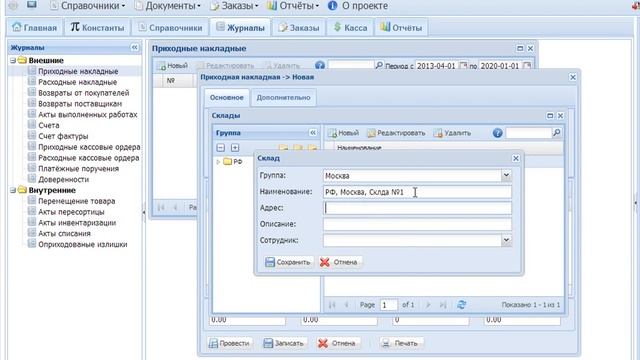Image resolution: width=640 pixels, height=360 pixels.
Task: Click collapse-all minus icon in Группа panel
Action: [x=221, y=148]
